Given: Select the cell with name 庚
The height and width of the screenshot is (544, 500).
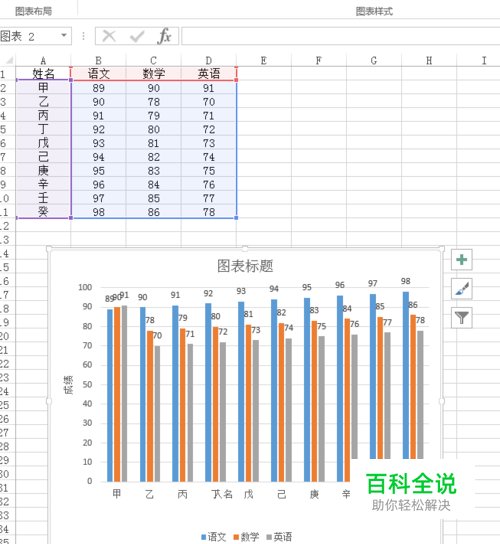Looking at the screenshot, I should [x=43, y=170].
